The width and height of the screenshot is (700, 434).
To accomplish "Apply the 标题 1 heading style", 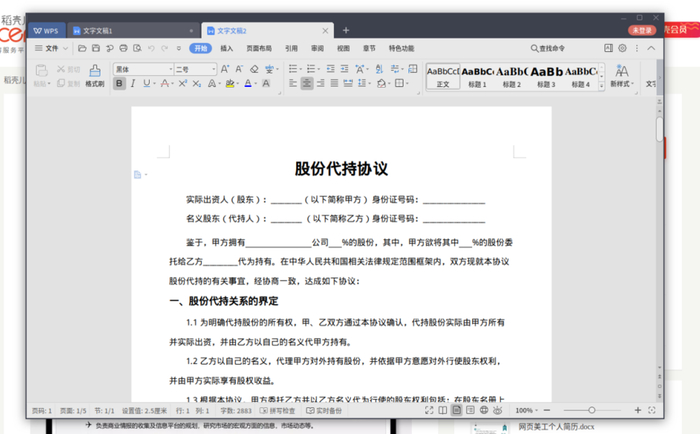I will click(x=477, y=76).
